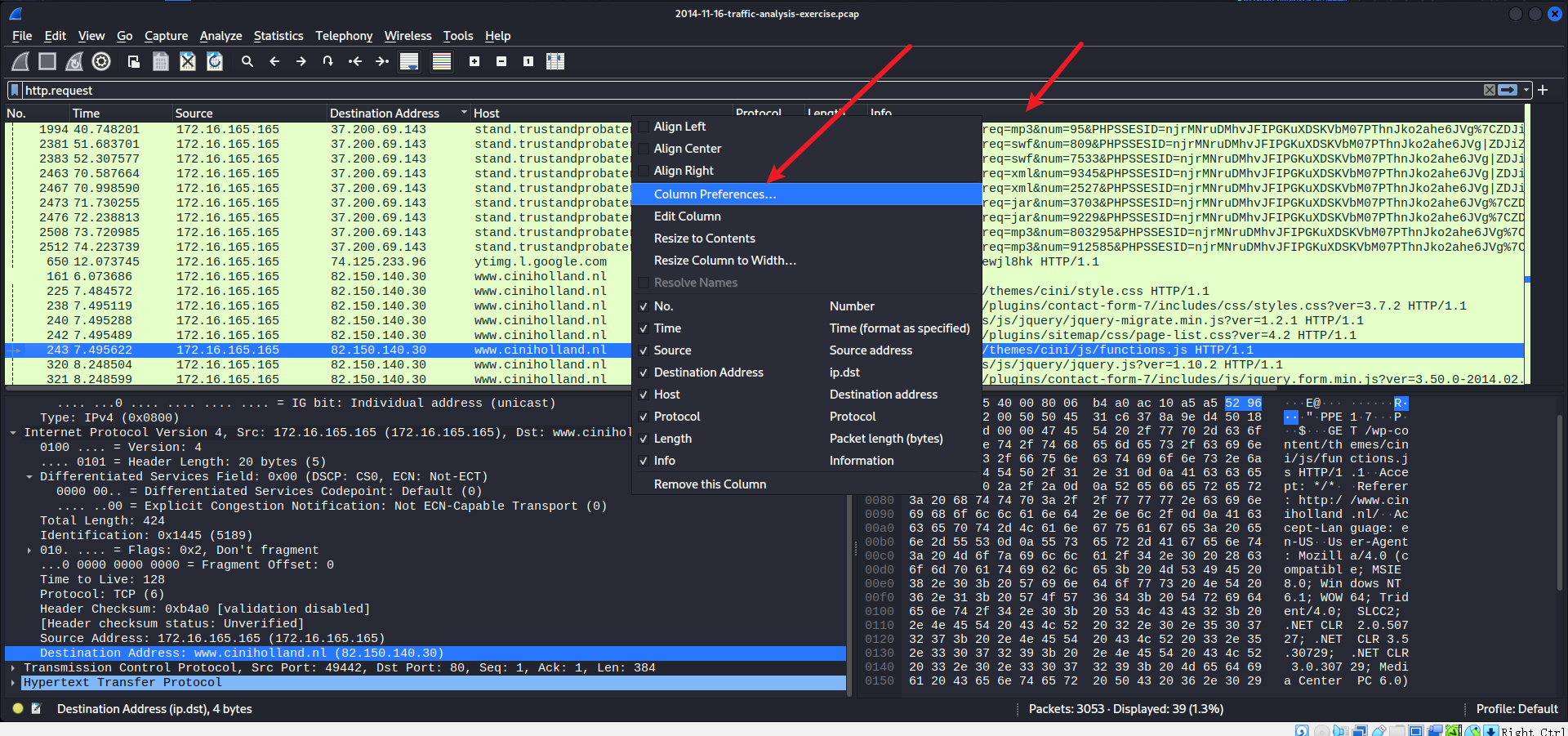The height and width of the screenshot is (736, 1568).
Task: Expand the Hypertext Transfer Protocol node
Action: tap(13, 683)
